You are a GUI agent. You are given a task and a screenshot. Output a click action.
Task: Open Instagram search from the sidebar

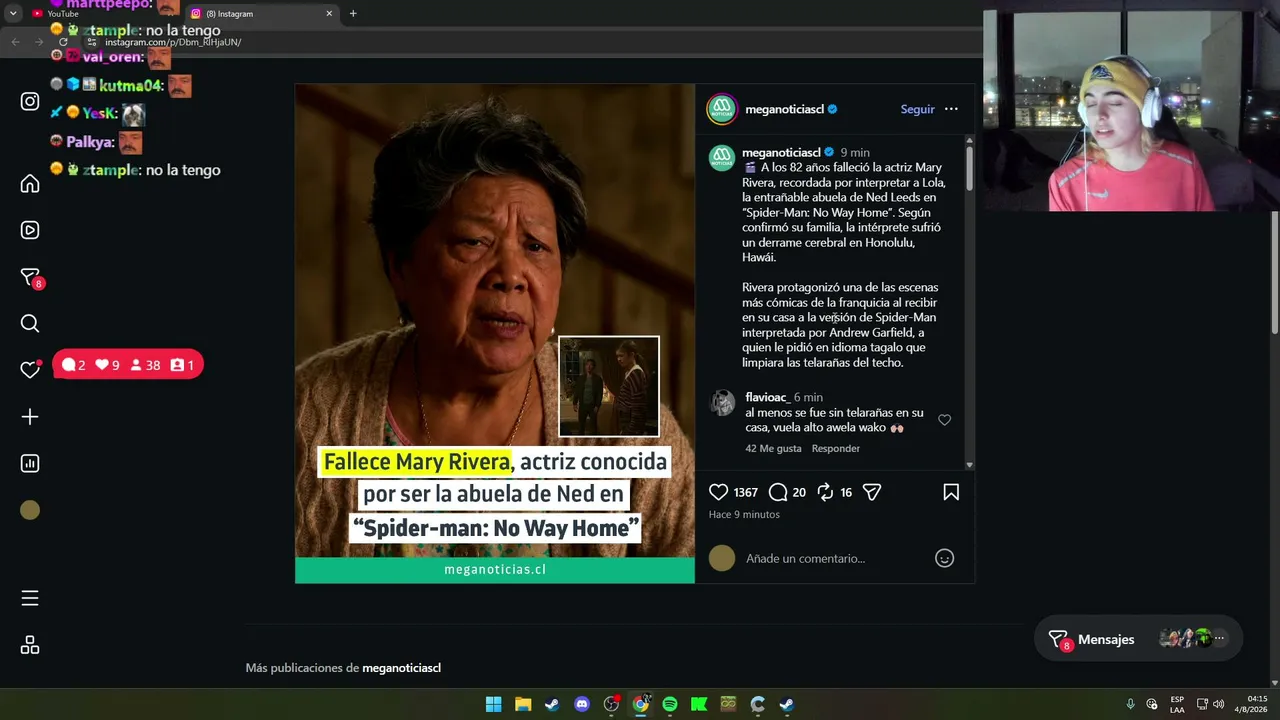click(x=30, y=323)
